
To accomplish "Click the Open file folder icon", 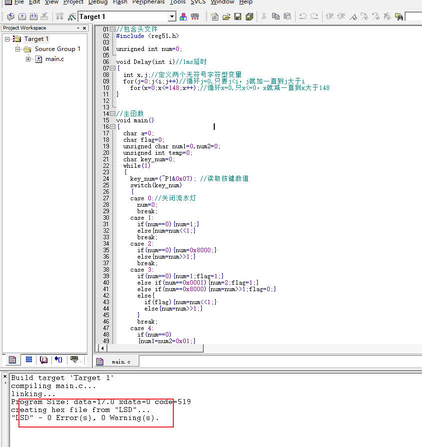I will [226, 16].
